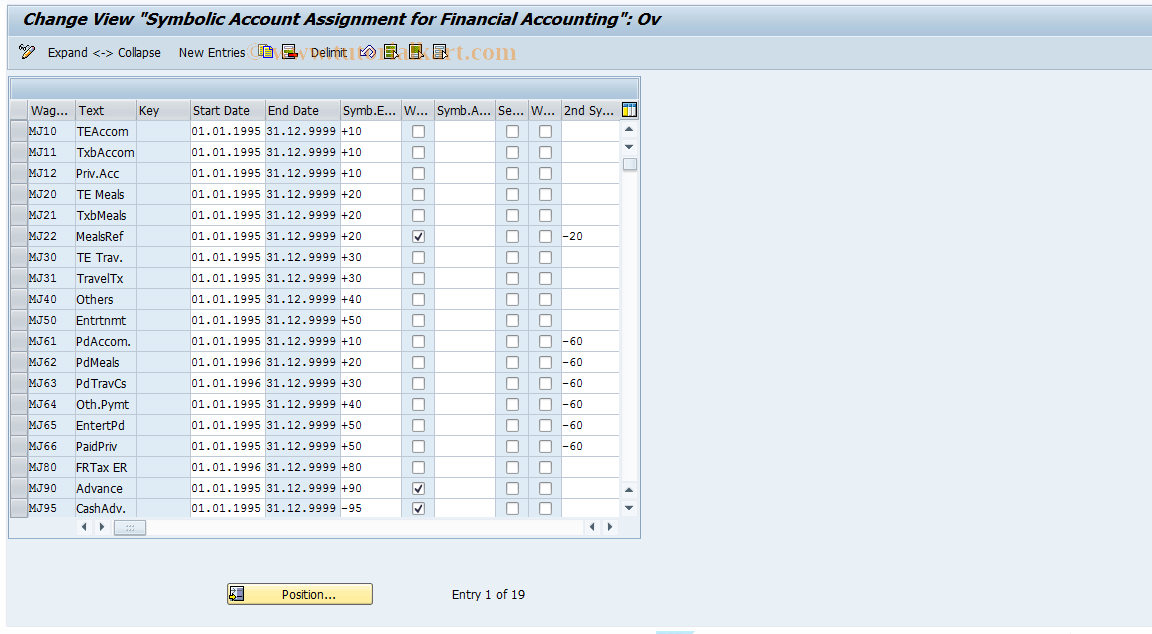Screen dimensions: 1152x634
Task: Click start date 01.01.1996 of MJ62 PdMeals
Action: (x=227, y=363)
